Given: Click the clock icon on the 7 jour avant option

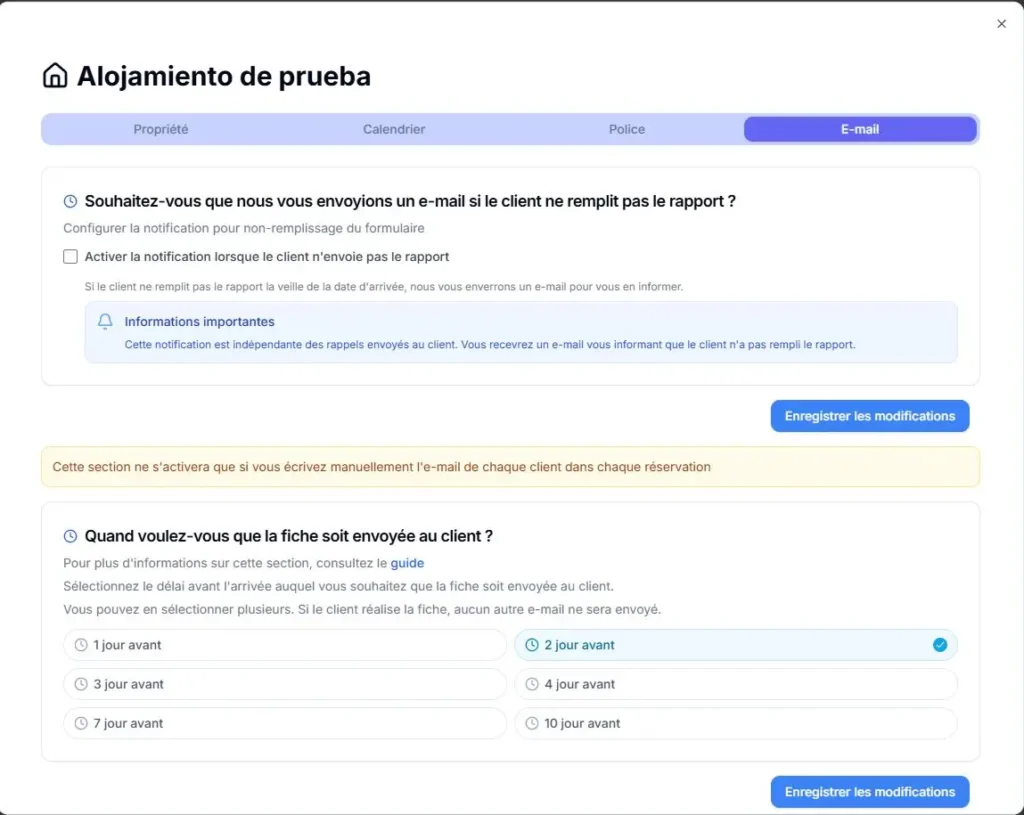Looking at the screenshot, I should [x=80, y=723].
